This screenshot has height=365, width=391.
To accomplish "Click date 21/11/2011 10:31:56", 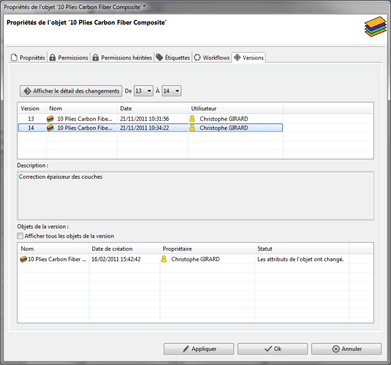I will 145,119.
